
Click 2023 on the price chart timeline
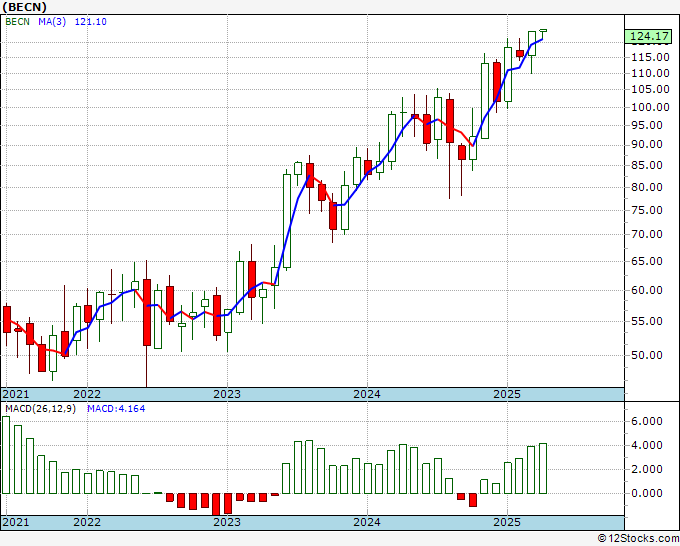point(227,394)
